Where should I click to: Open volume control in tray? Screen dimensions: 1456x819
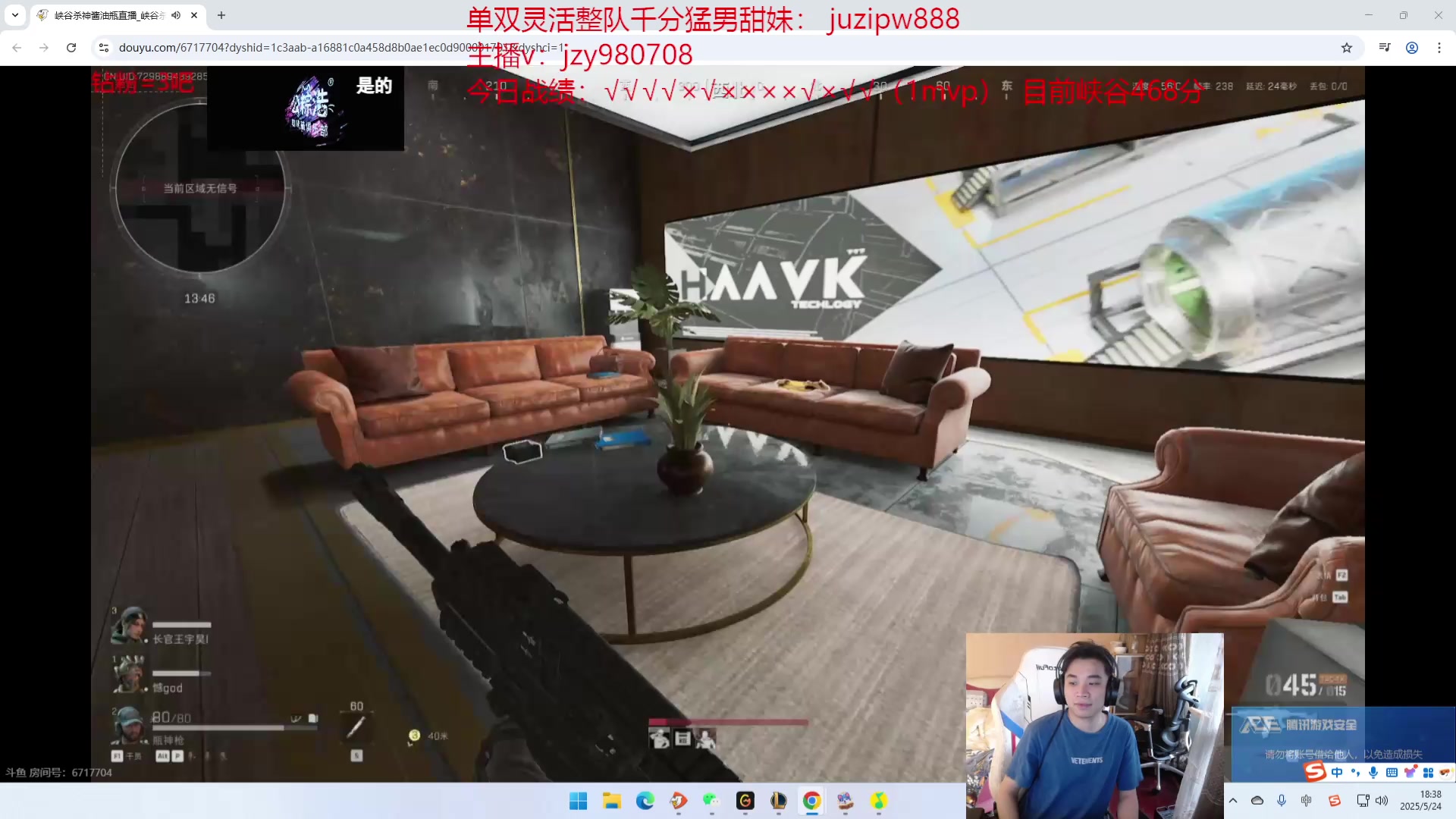pos(1382,801)
